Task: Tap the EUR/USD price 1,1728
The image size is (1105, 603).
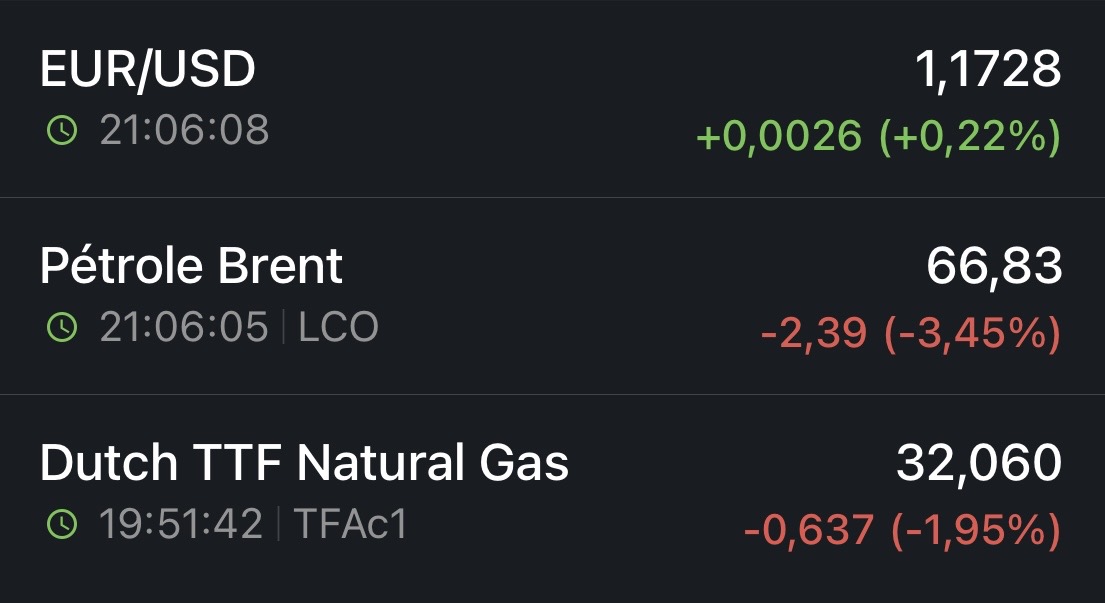Action: pos(987,70)
